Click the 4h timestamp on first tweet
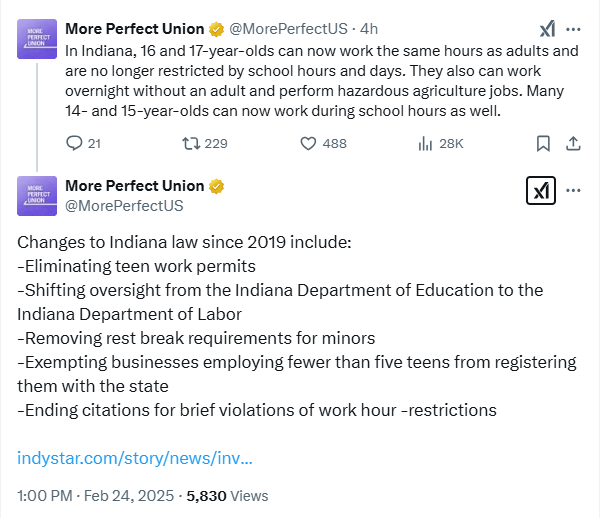600x518 pixels. (369, 29)
